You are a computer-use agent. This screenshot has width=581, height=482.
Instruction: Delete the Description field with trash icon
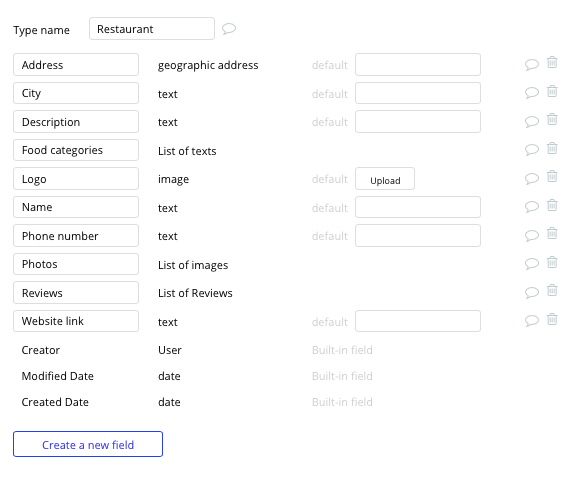coord(552,119)
